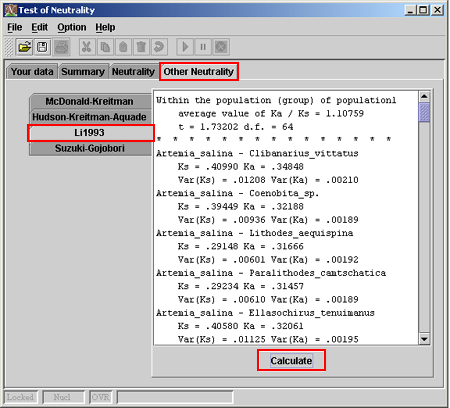Switch to the Neutrality tab
The width and height of the screenshot is (450, 408).
pyautogui.click(x=133, y=72)
